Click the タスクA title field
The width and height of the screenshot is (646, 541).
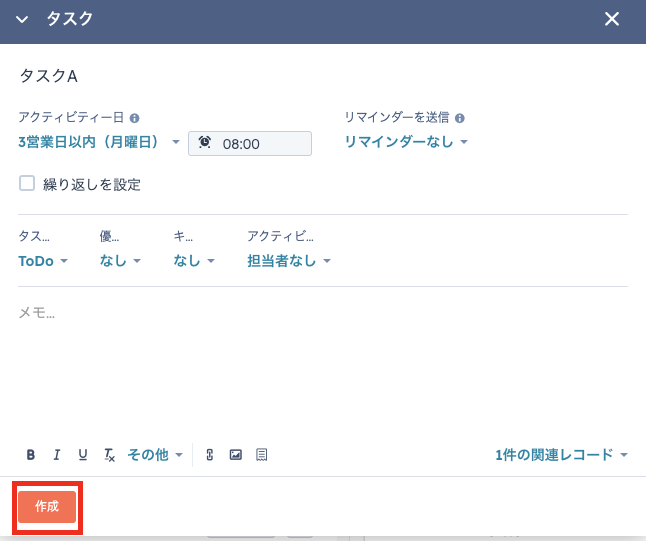tap(200, 76)
